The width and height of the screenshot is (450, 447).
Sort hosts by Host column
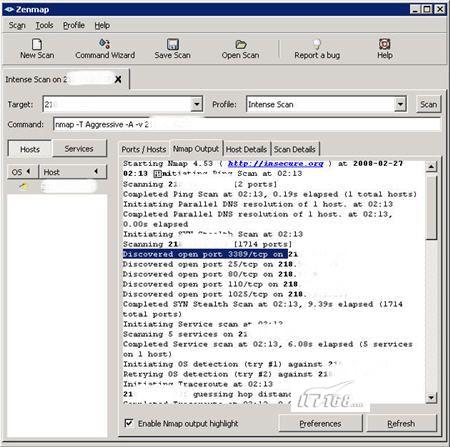[73, 172]
